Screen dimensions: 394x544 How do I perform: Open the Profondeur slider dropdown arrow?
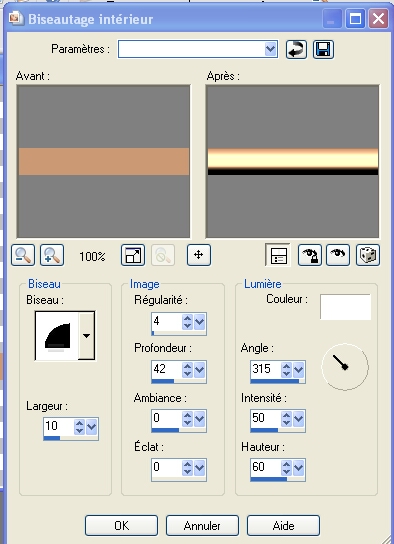199,370
